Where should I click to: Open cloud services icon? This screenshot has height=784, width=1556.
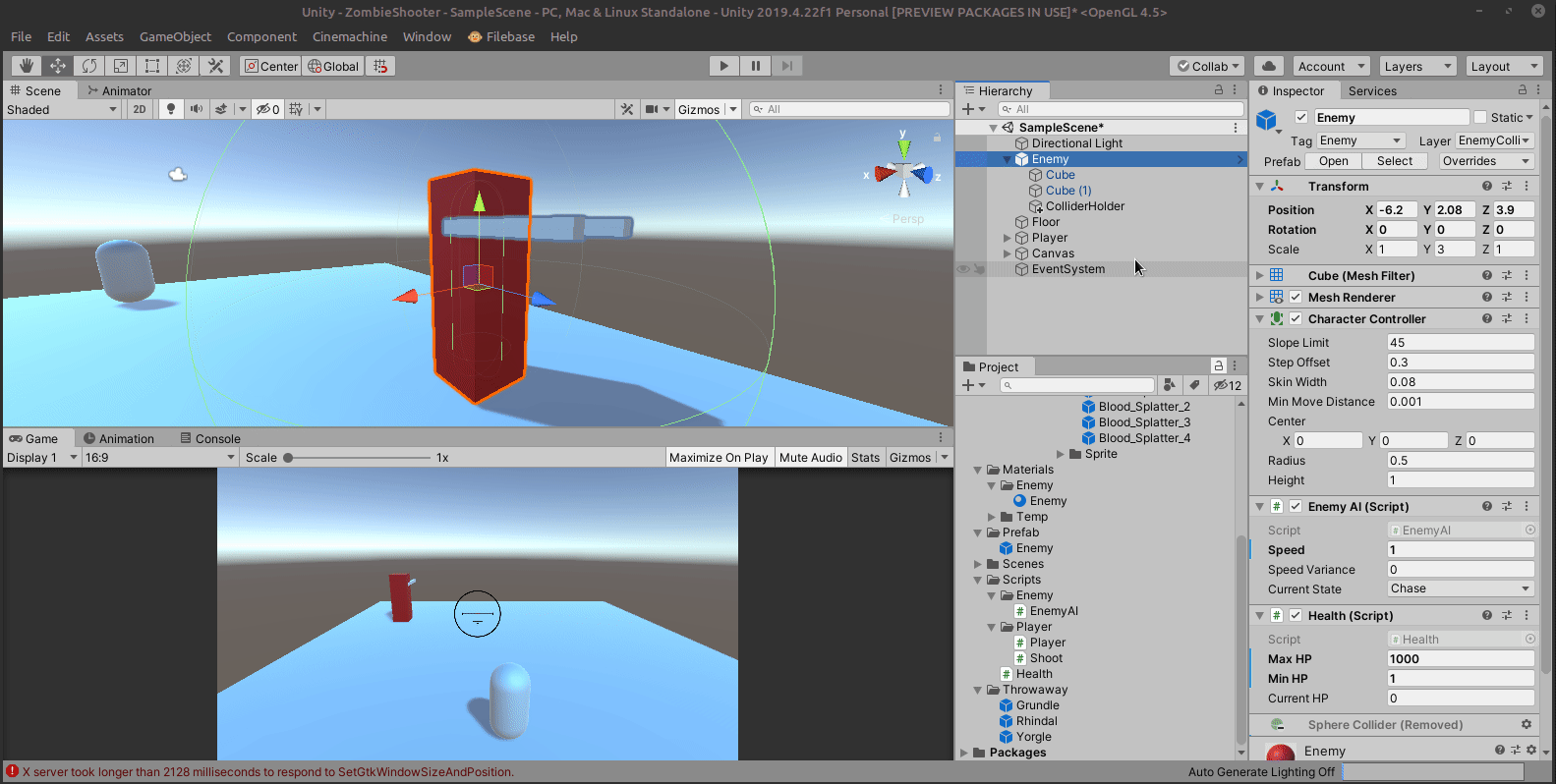tap(1269, 66)
